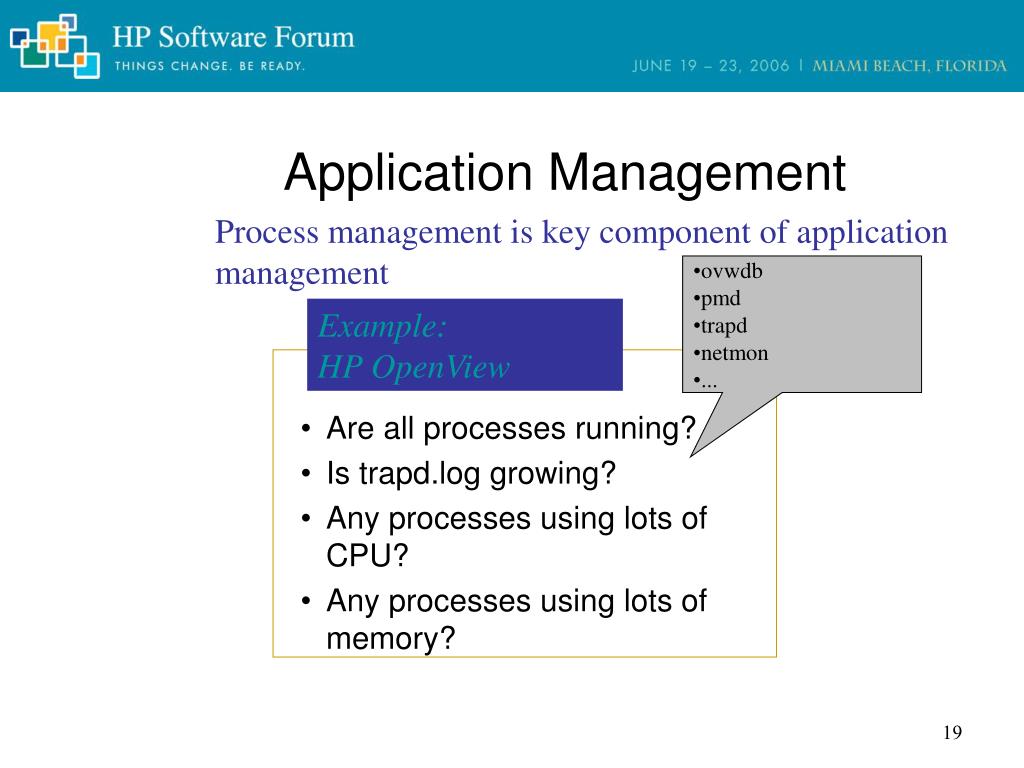1024x768 pixels.
Task: Click 'MIAMI BEACH, FLORIDA' location text
Action: point(909,66)
